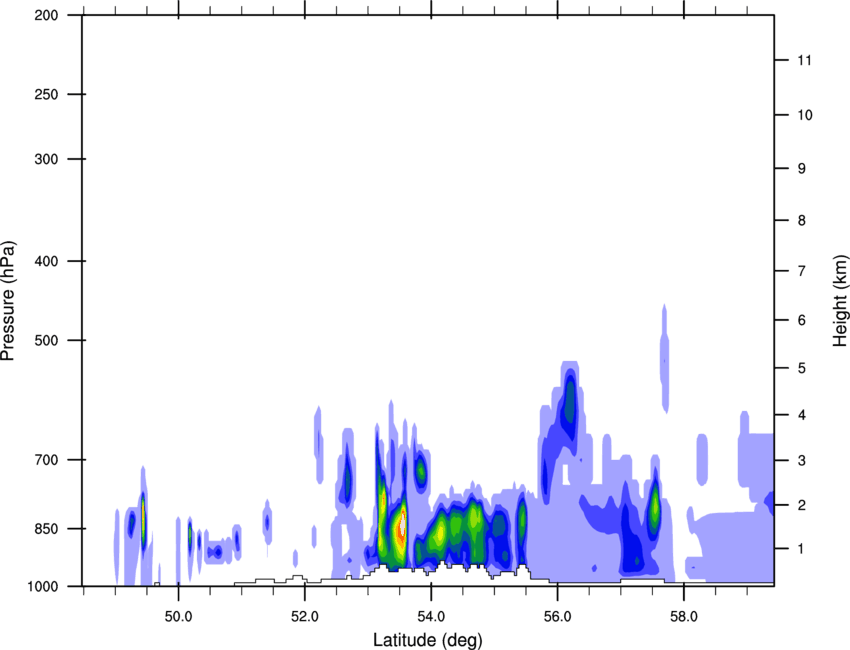Click the 7 km height label
850x650 pixels.
[802, 271]
